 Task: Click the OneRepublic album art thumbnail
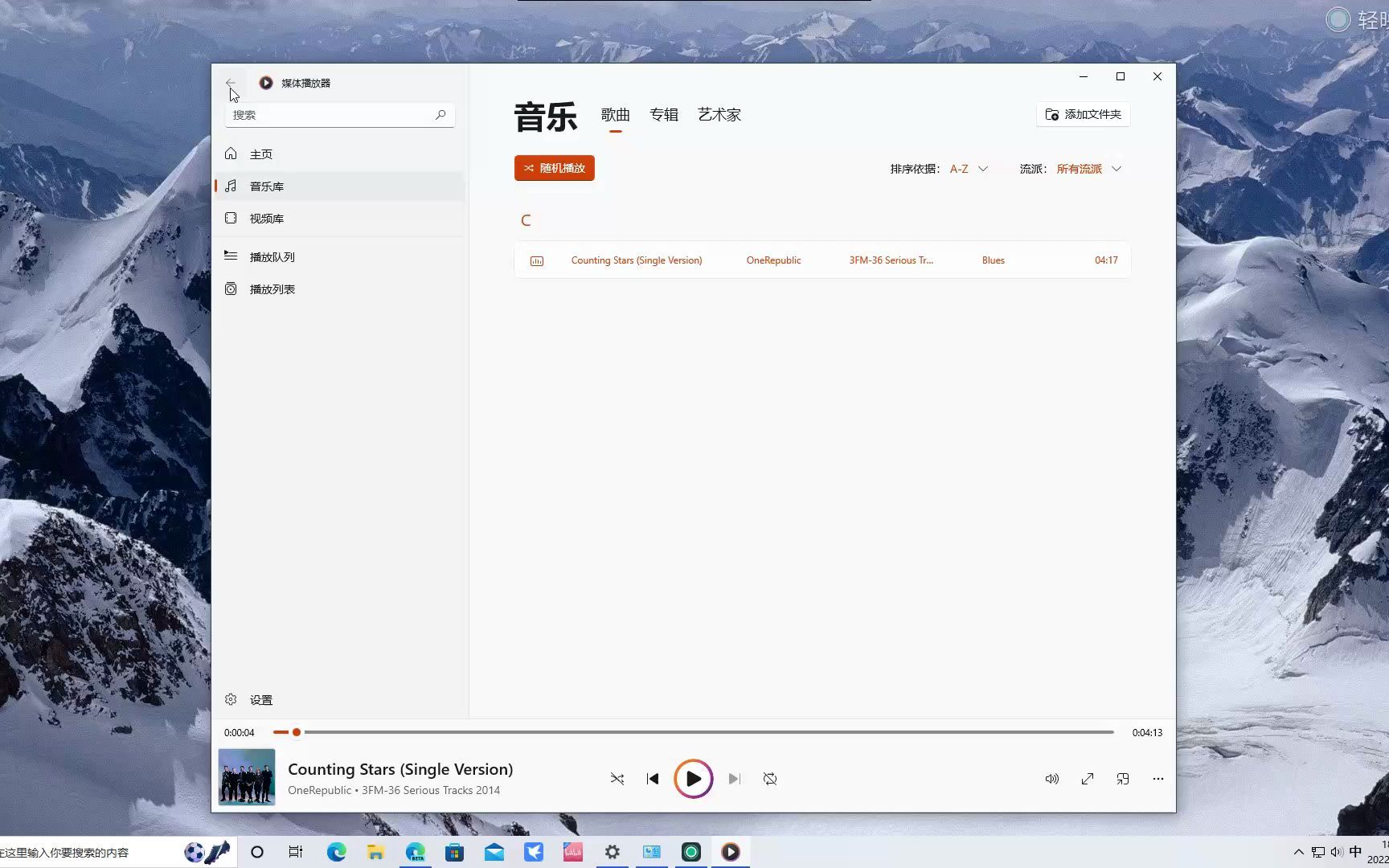tap(246, 776)
